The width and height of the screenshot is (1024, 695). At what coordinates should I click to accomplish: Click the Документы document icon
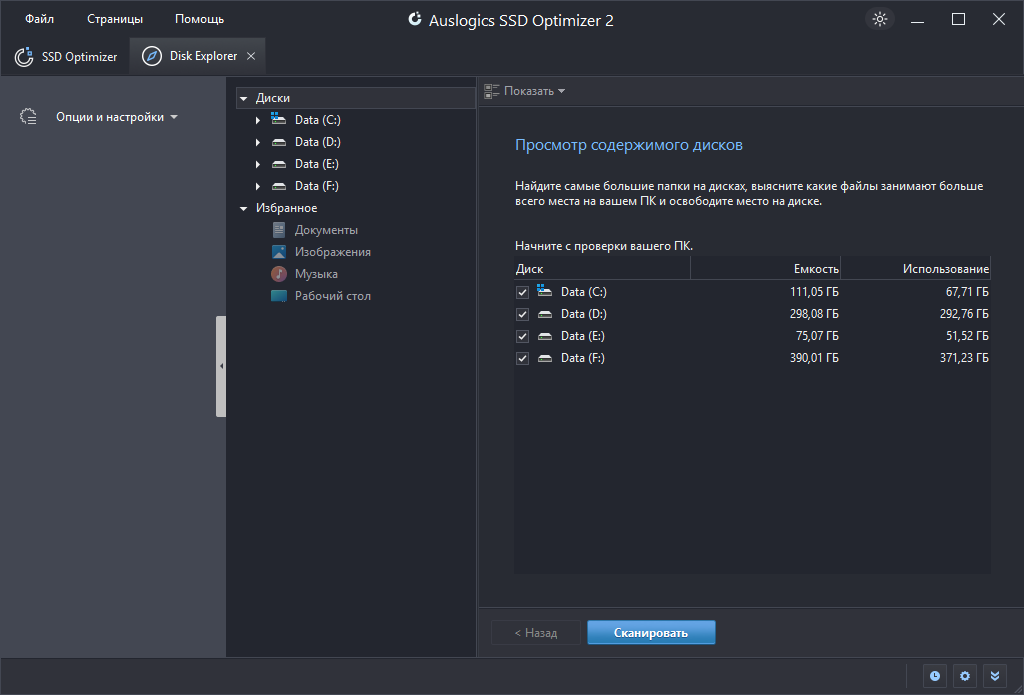click(279, 230)
